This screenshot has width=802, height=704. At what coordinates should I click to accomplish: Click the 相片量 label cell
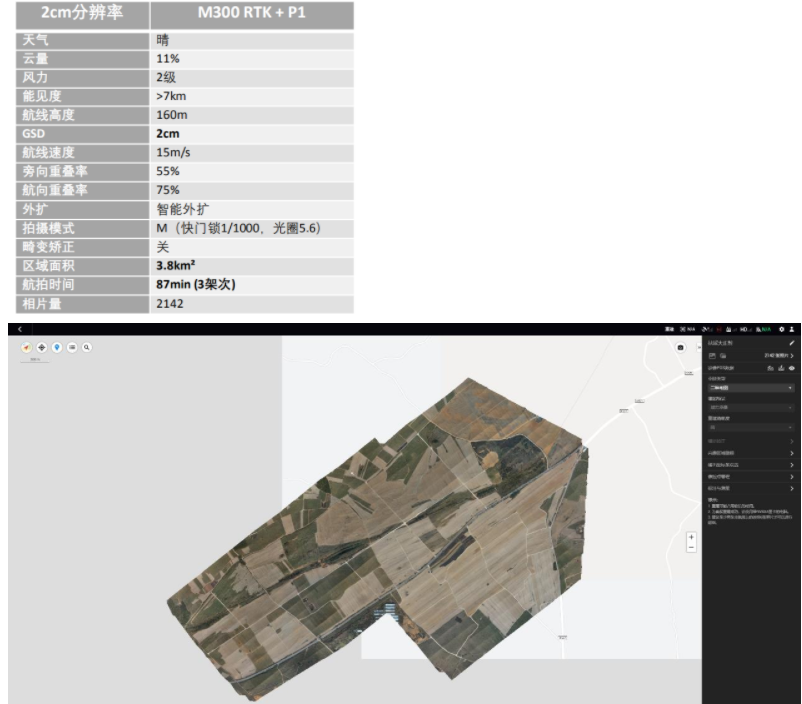point(82,304)
